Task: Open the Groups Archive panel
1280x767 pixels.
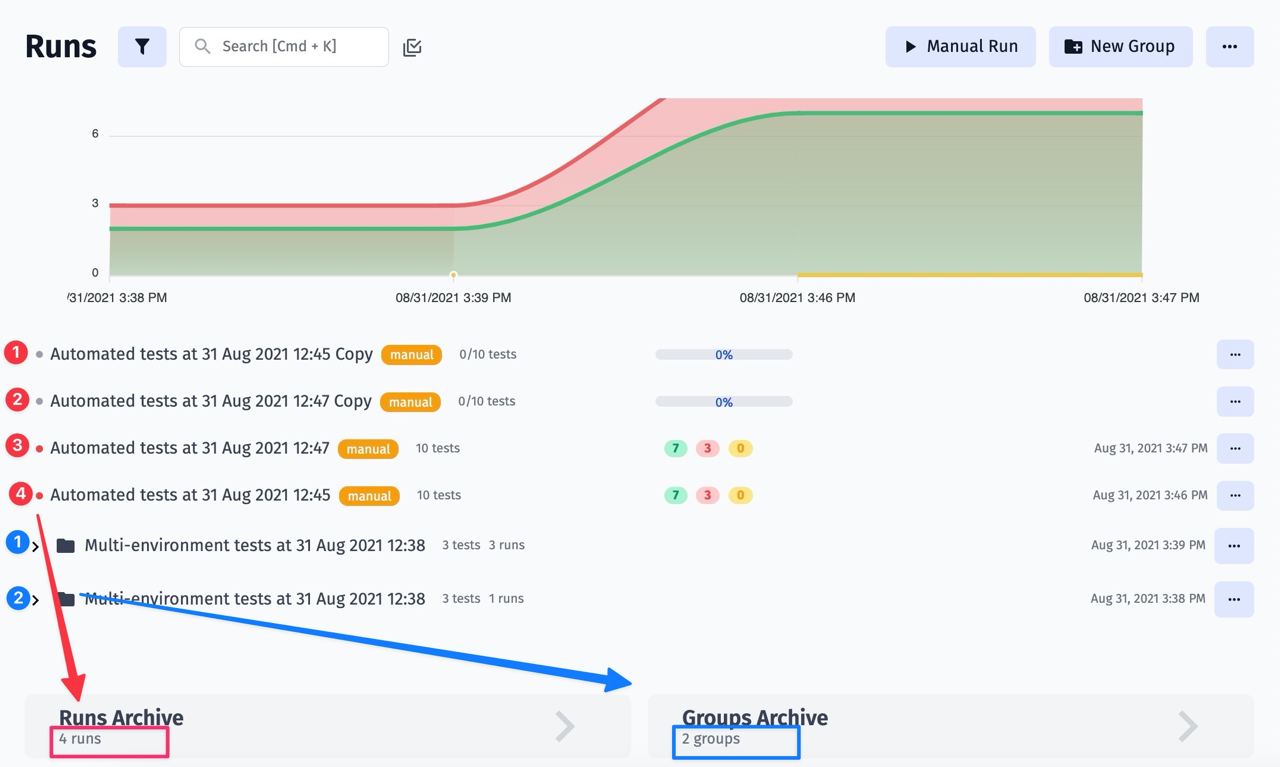Action: 951,726
